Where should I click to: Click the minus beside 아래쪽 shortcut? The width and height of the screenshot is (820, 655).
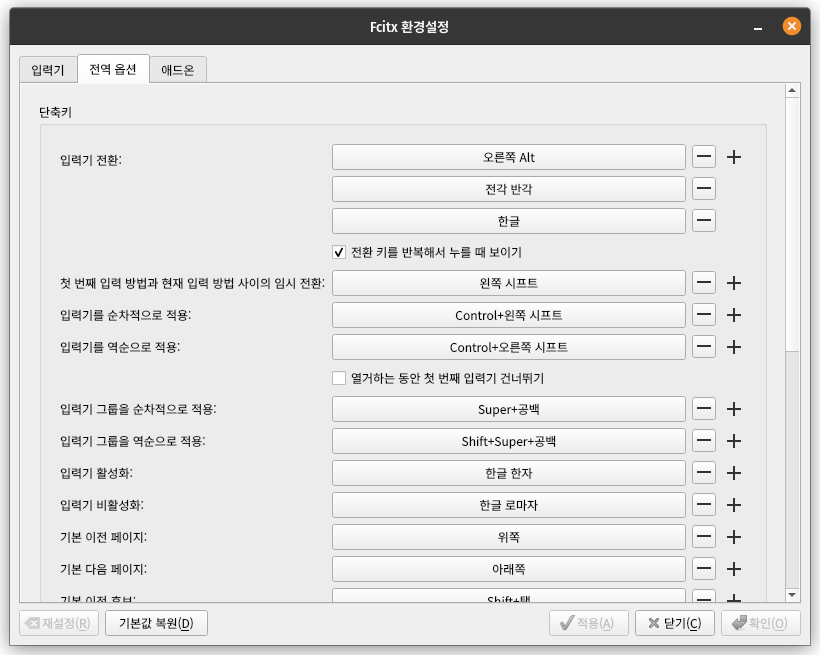[x=703, y=569]
